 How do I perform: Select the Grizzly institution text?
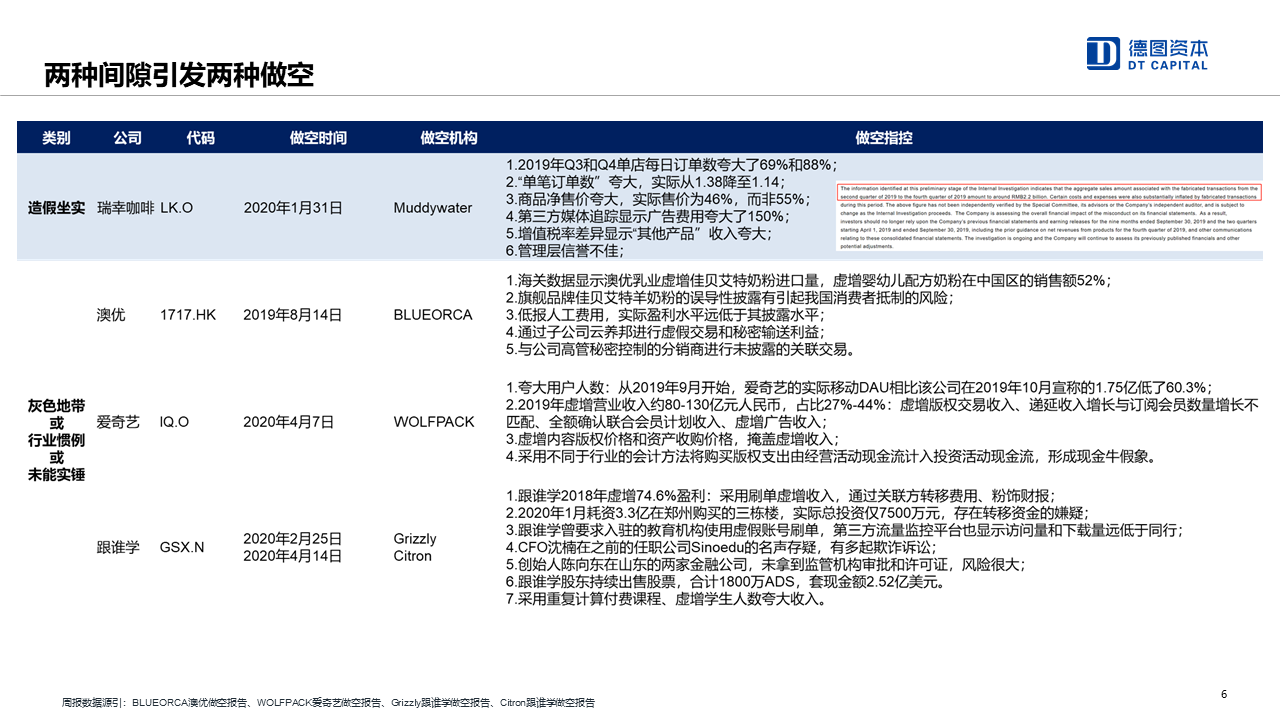click(415, 538)
